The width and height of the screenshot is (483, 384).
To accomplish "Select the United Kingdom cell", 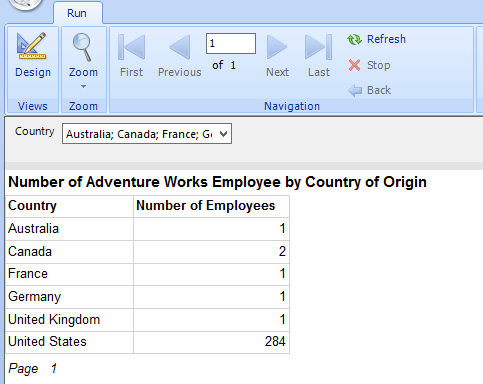I will coord(70,320).
